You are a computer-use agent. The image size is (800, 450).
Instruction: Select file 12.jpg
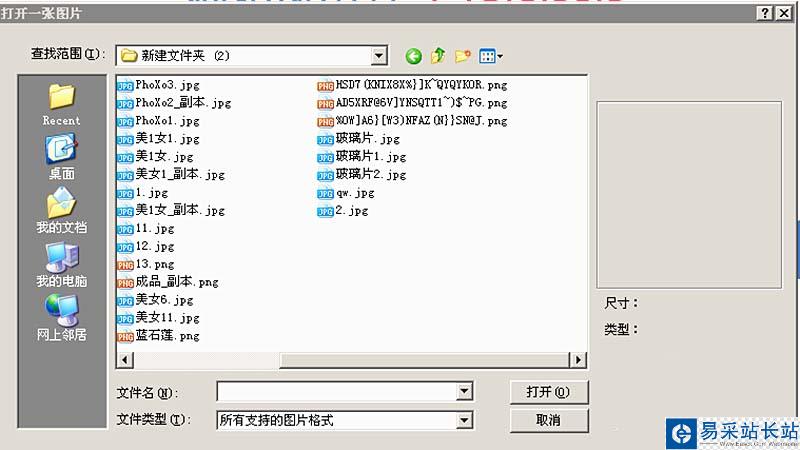(145, 246)
